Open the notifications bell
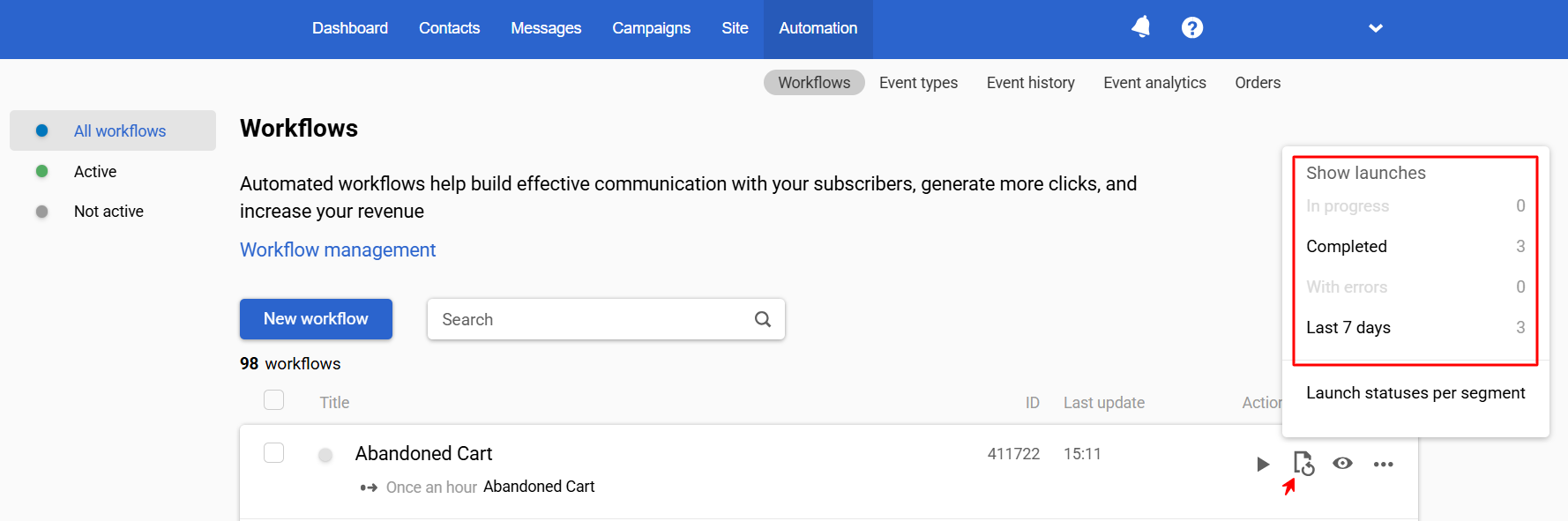The width and height of the screenshot is (1568, 521). [1141, 27]
